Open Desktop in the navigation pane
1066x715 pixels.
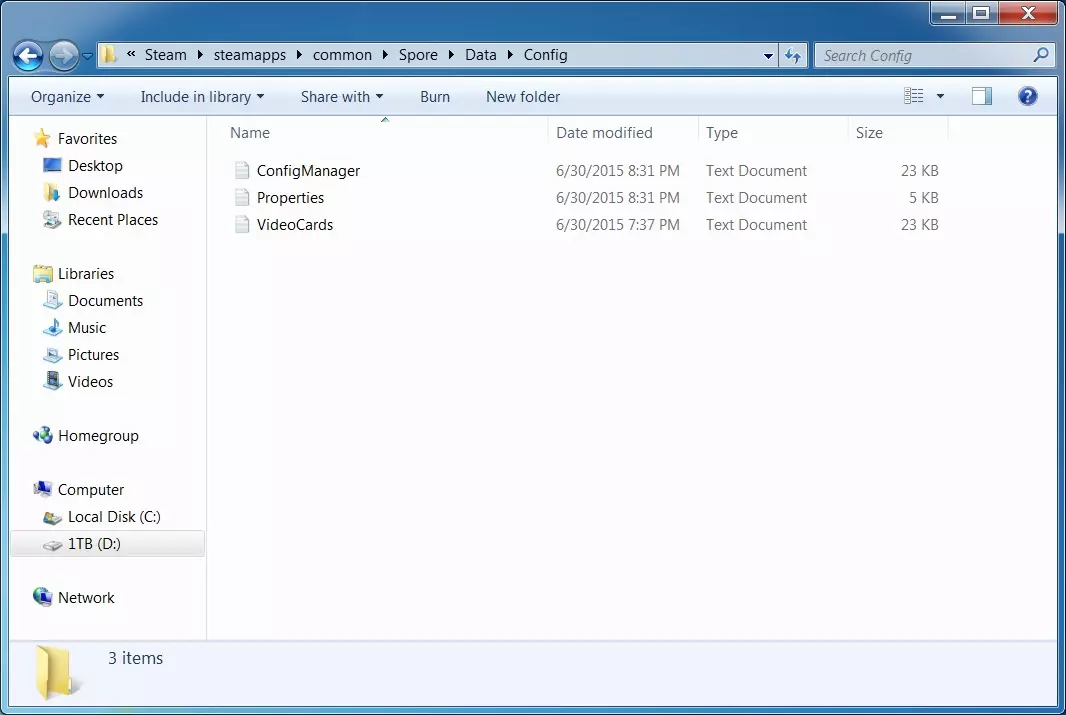pos(95,166)
